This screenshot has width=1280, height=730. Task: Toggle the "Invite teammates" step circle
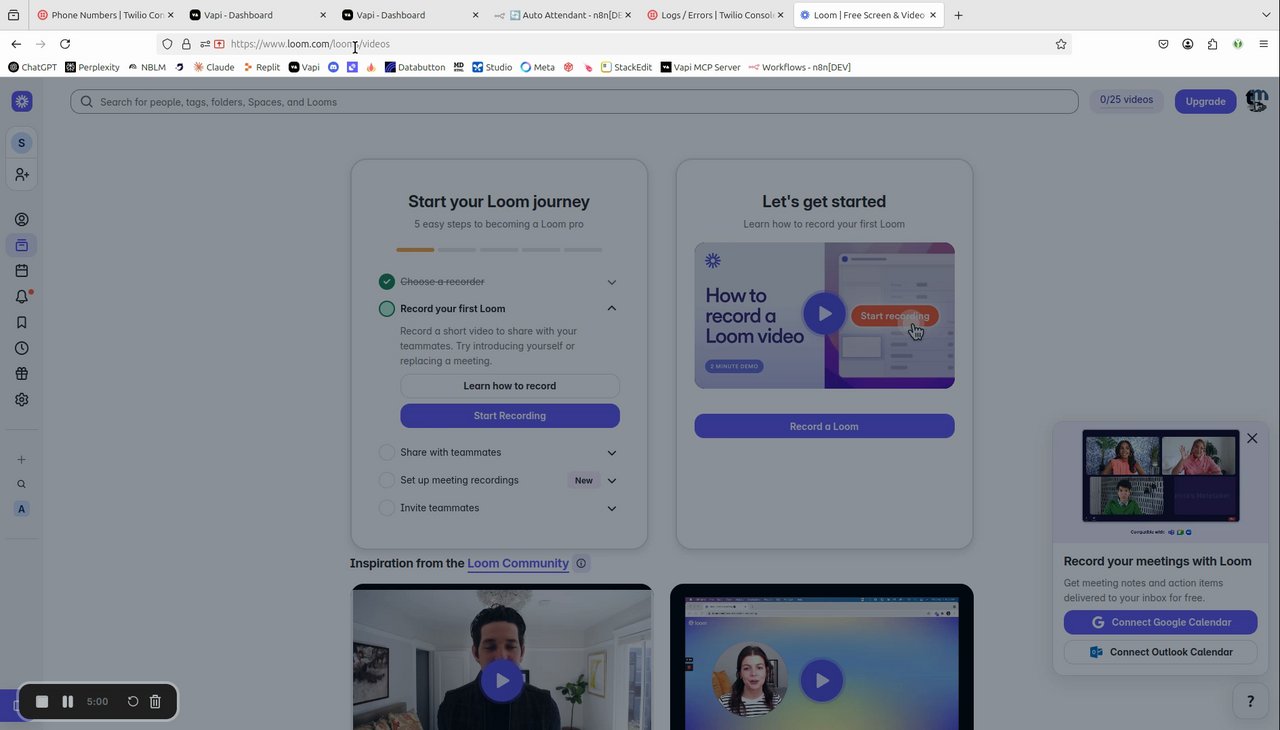(x=387, y=508)
